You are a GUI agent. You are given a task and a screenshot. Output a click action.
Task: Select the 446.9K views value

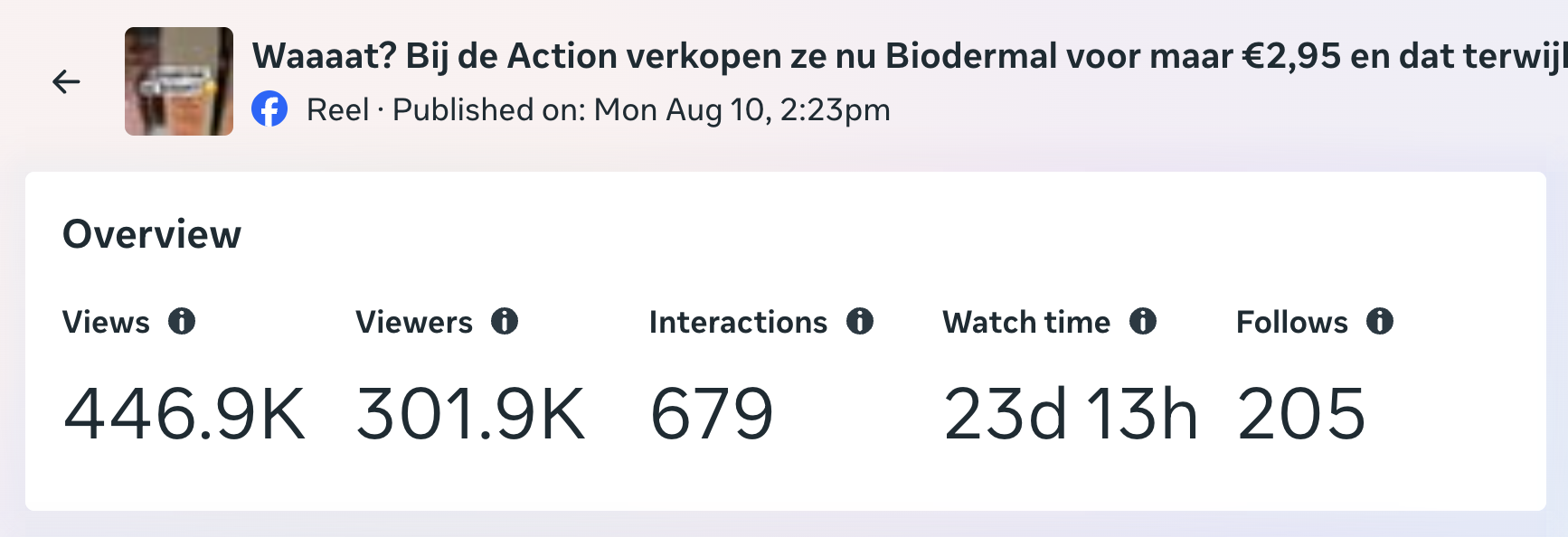(184, 414)
